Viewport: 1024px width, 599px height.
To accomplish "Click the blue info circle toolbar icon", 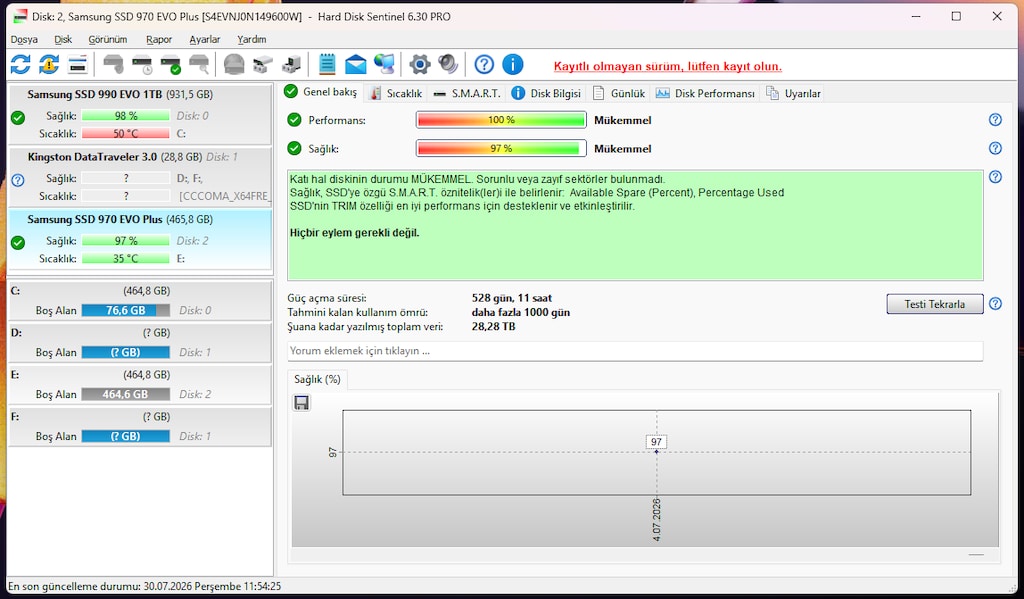I will click(x=513, y=64).
